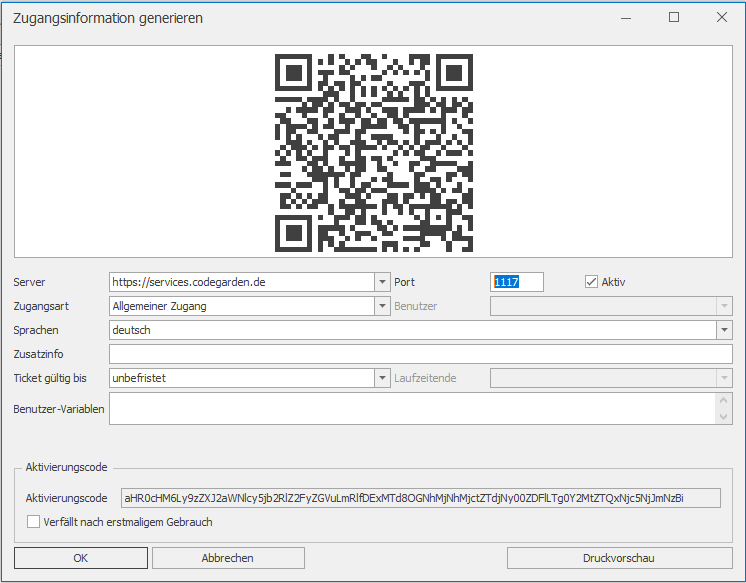This screenshot has height=583, width=746.
Task: Uncheck the Aktiv checkbox
Action: (591, 282)
